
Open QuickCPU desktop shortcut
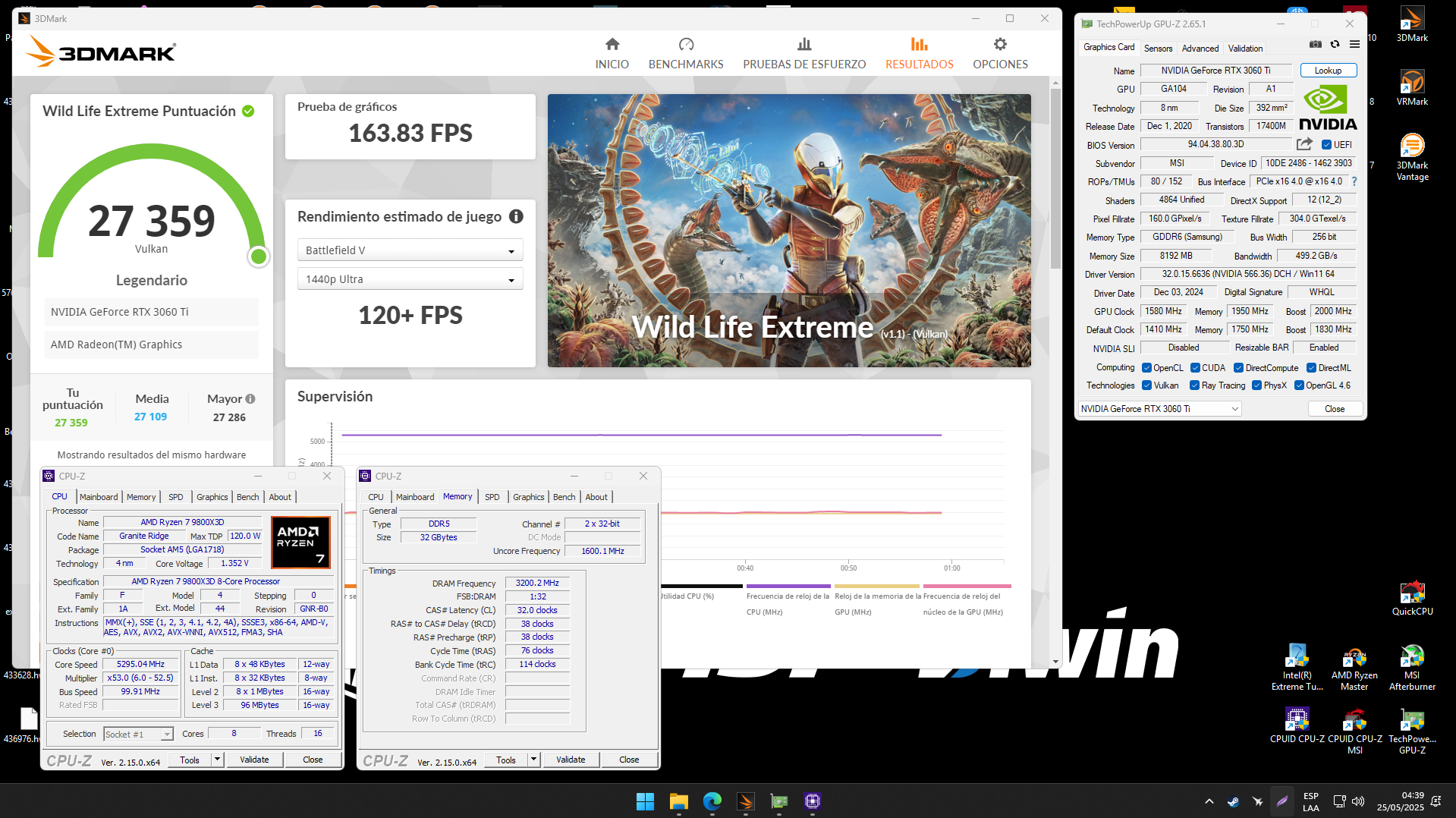point(1412,598)
